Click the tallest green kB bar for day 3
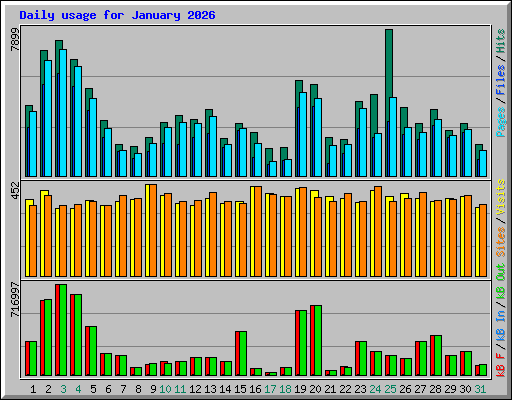 coord(63,330)
